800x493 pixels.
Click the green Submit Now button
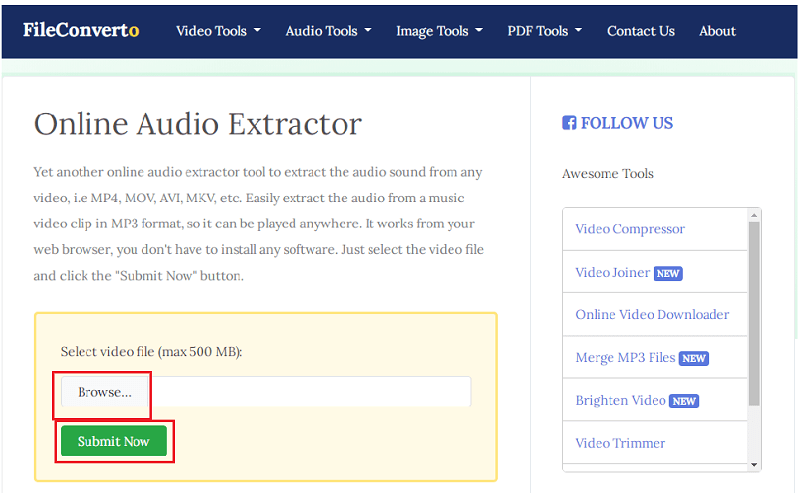114,441
